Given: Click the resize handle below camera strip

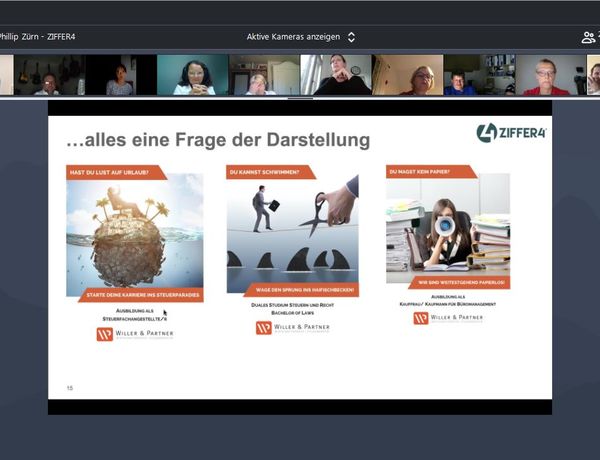Looking at the screenshot, I should pyautogui.click(x=300, y=98).
